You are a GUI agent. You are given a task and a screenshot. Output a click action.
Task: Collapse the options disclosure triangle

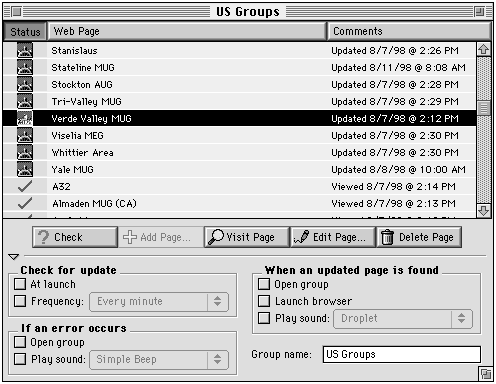(x=14, y=257)
